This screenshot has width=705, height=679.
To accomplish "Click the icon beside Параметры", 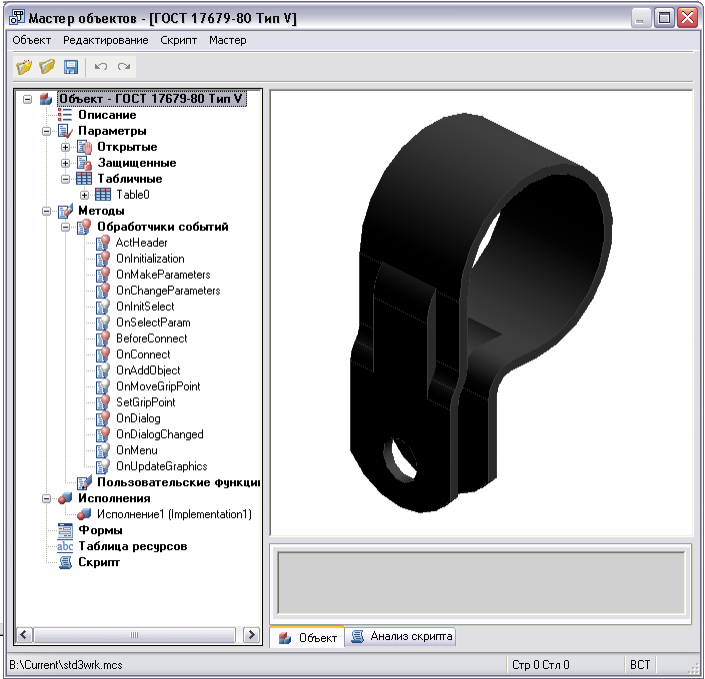I will [x=65, y=131].
